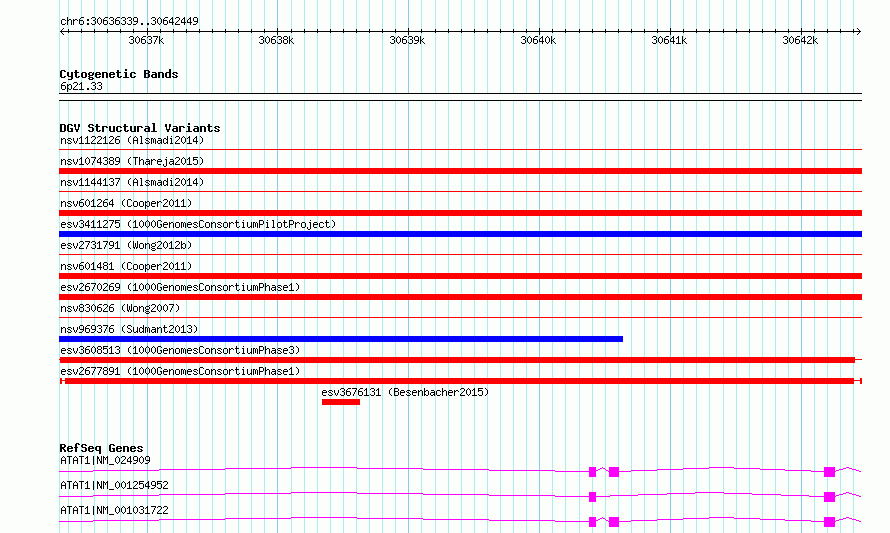The image size is (890, 533).
Task: Select the blue esv3411275 variant bar
Action: click(460, 234)
